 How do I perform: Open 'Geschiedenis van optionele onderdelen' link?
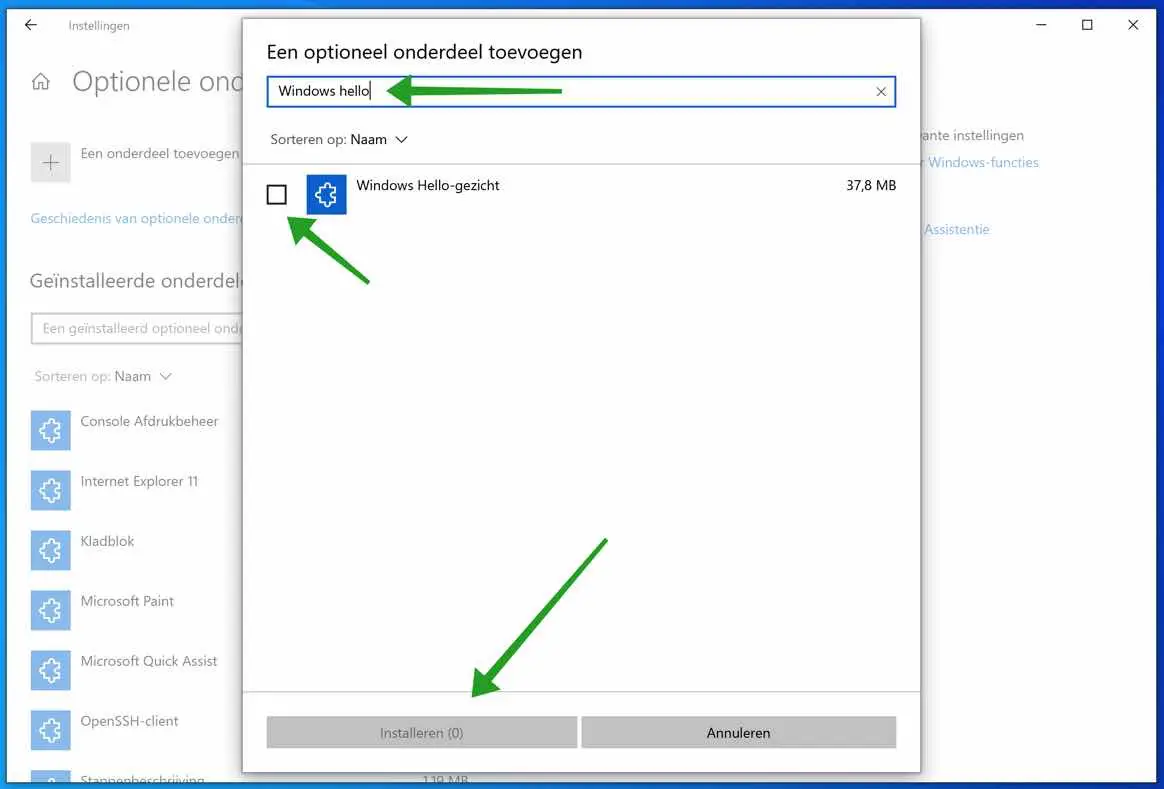tap(137, 218)
